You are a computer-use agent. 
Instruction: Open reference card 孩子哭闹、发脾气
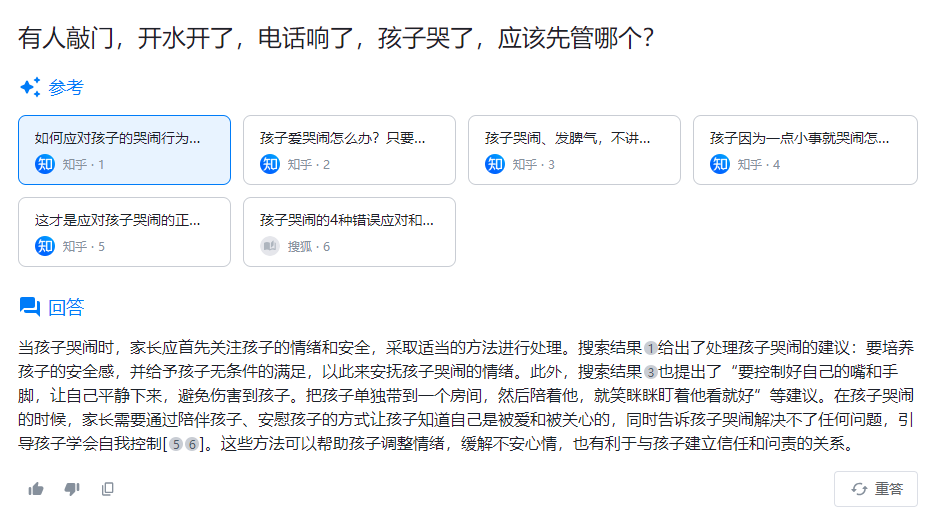point(574,150)
